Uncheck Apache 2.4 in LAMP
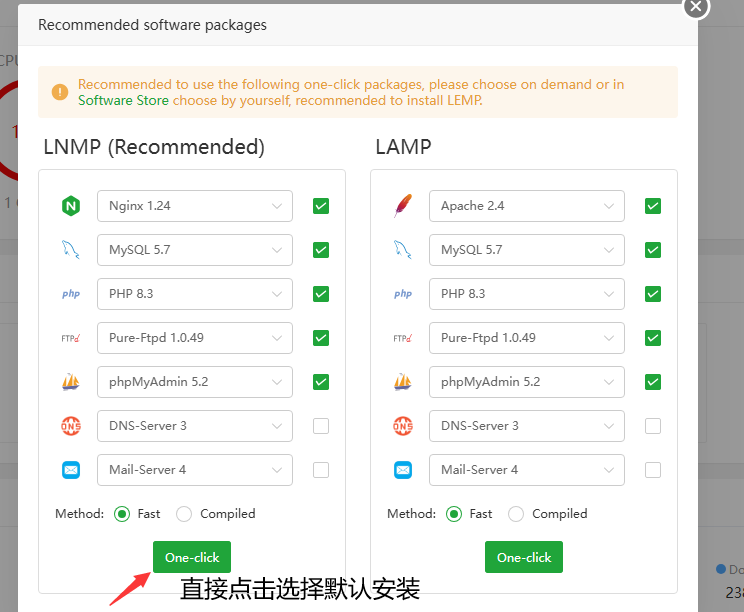 (653, 206)
